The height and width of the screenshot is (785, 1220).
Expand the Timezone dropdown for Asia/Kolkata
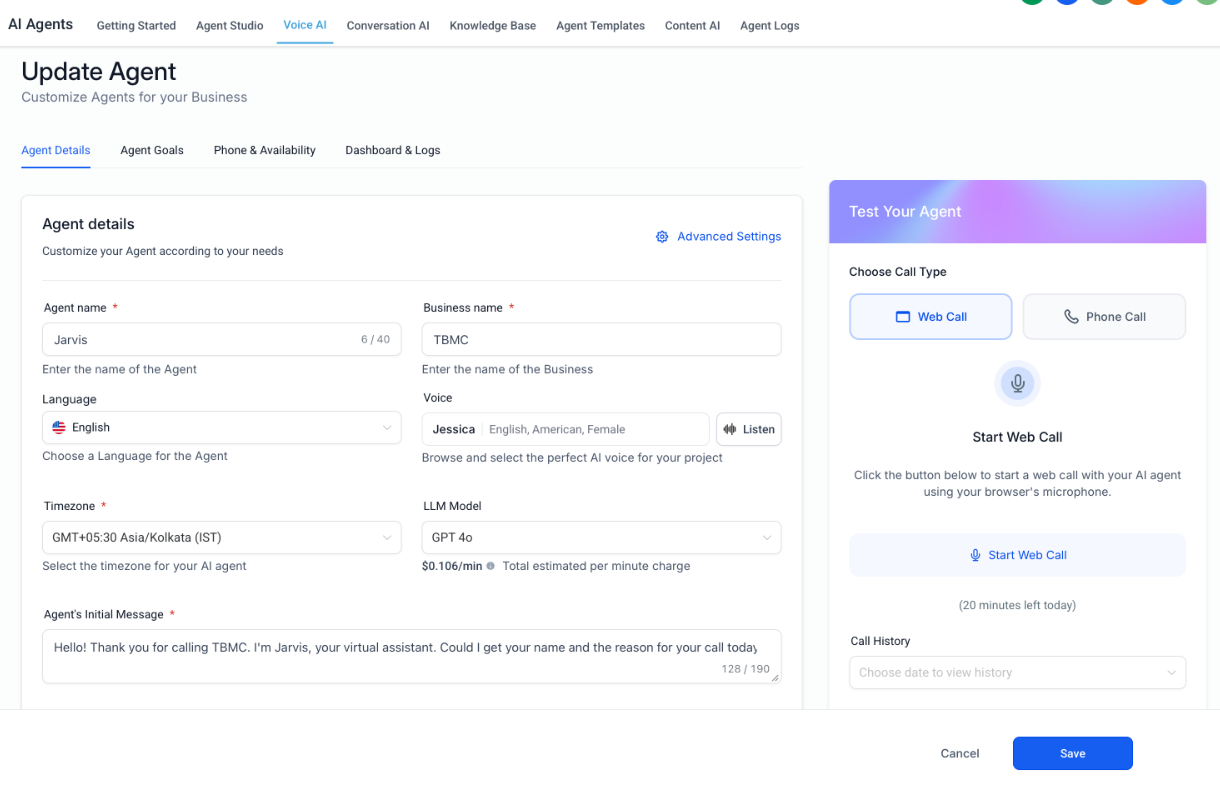(x=222, y=537)
